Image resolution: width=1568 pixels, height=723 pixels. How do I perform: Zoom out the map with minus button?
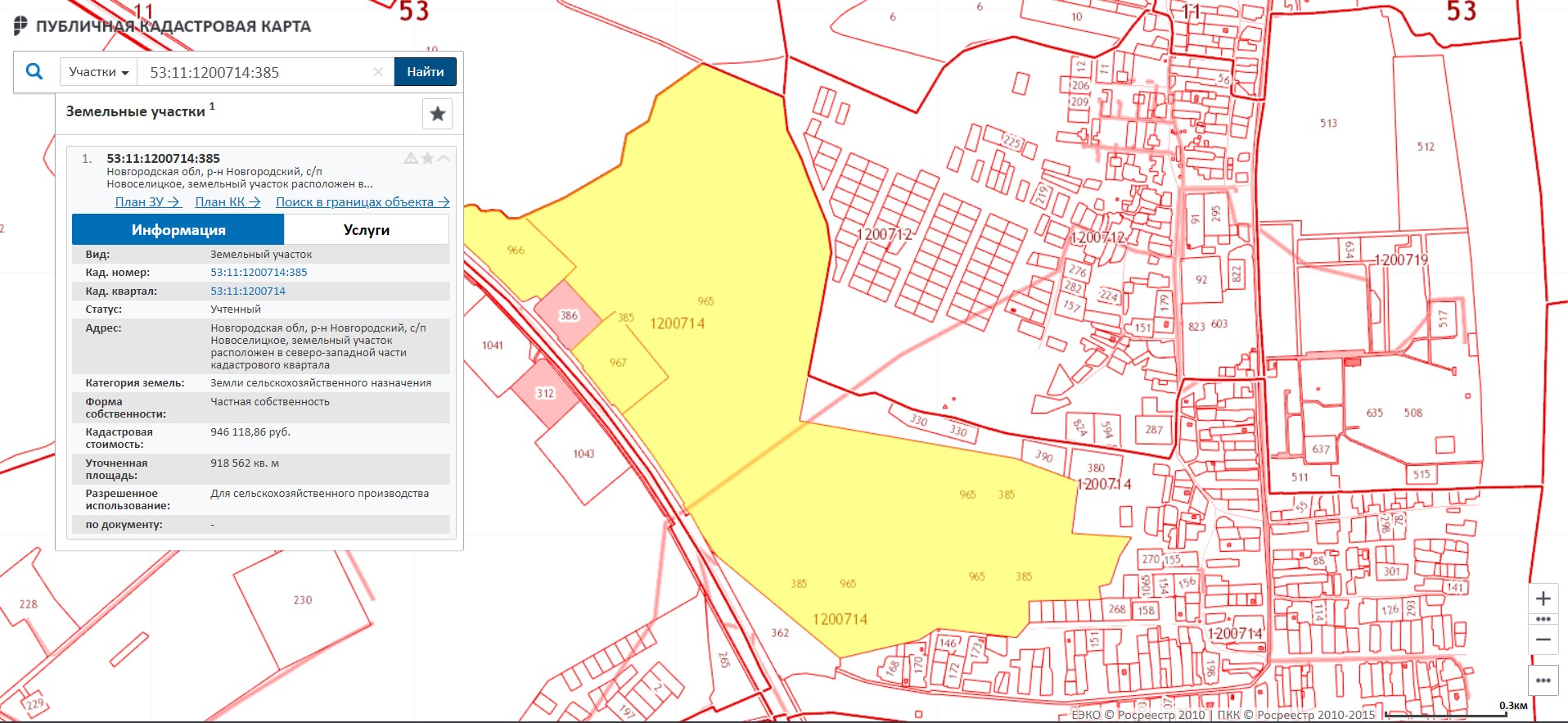click(x=1543, y=639)
